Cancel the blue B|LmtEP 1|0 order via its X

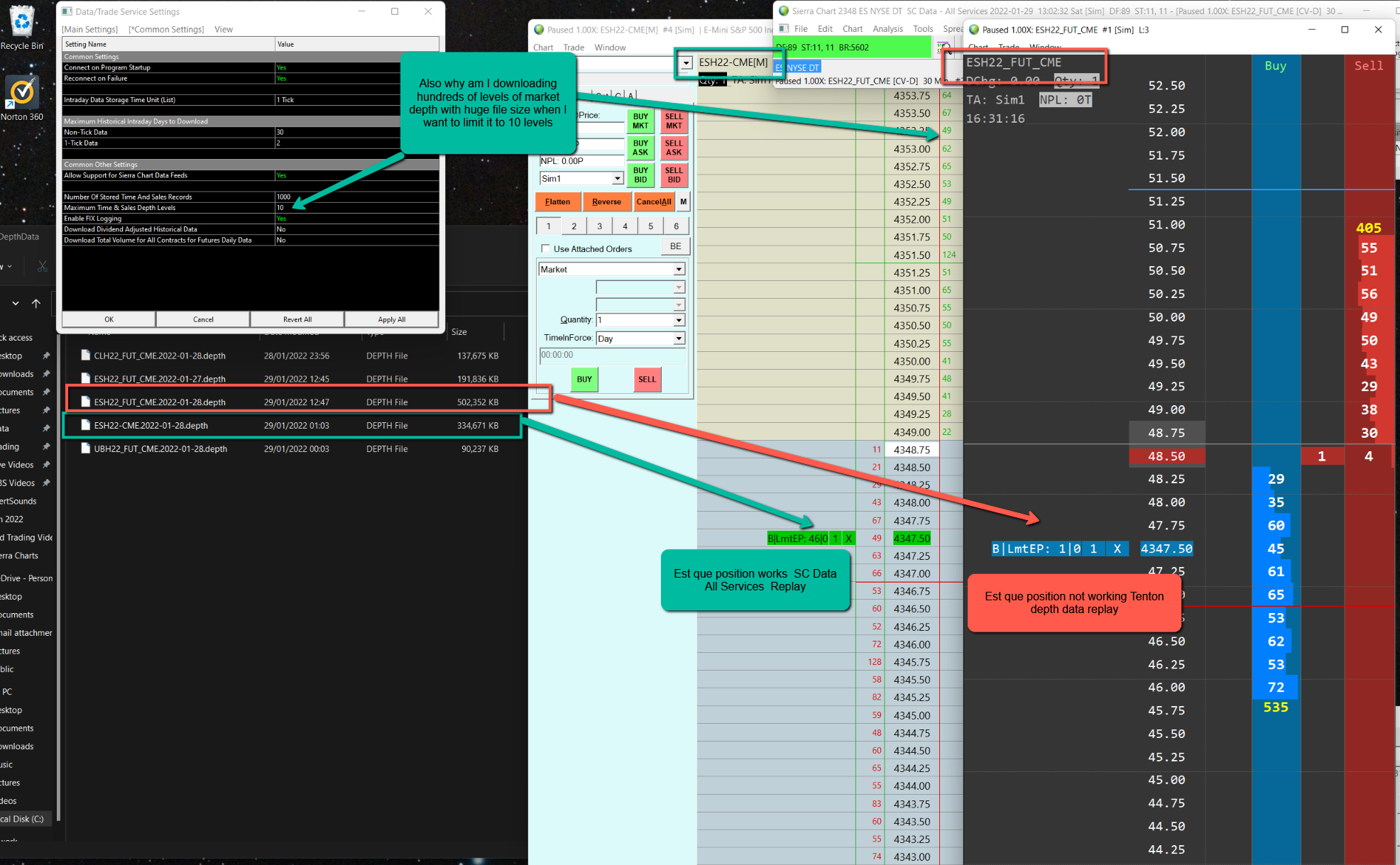click(x=1117, y=549)
